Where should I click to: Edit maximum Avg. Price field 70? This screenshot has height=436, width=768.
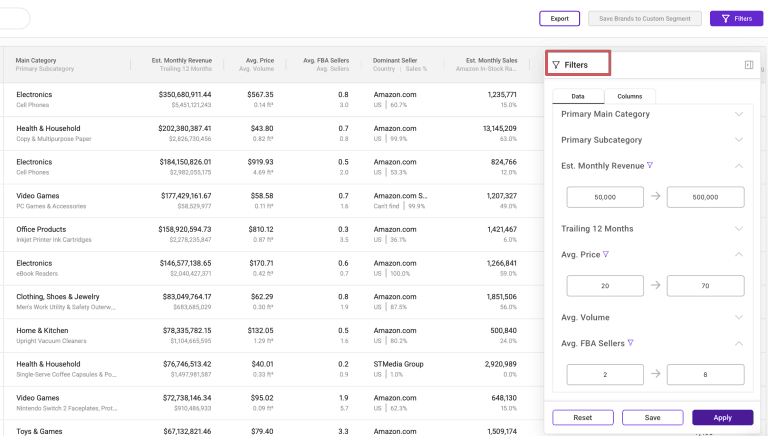(x=705, y=286)
